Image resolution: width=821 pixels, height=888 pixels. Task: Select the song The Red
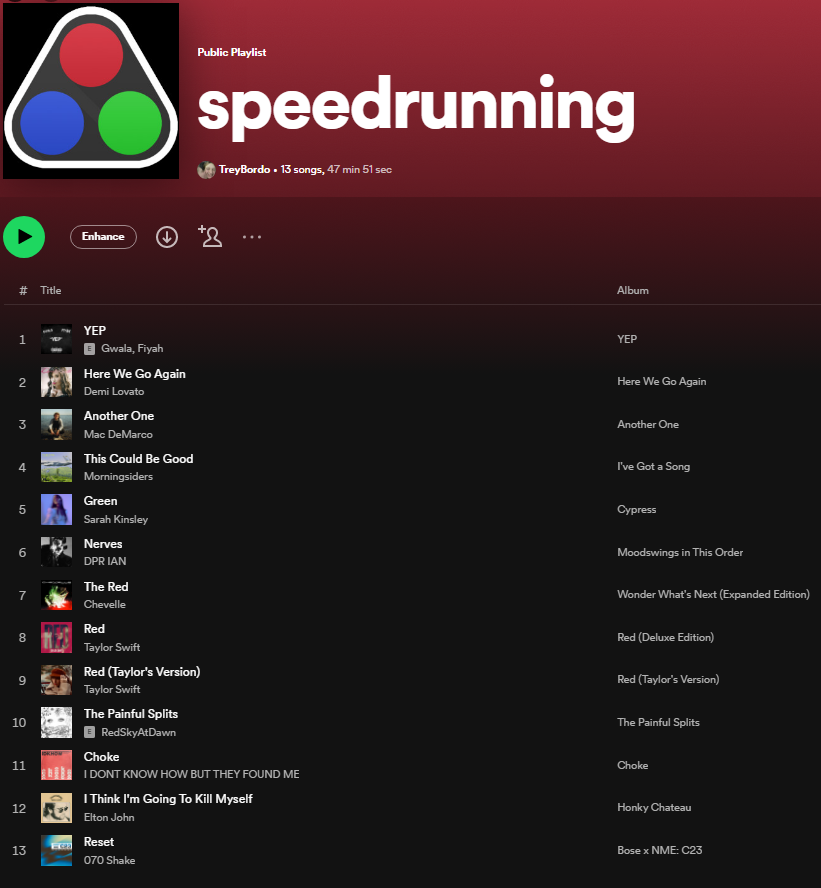106,587
